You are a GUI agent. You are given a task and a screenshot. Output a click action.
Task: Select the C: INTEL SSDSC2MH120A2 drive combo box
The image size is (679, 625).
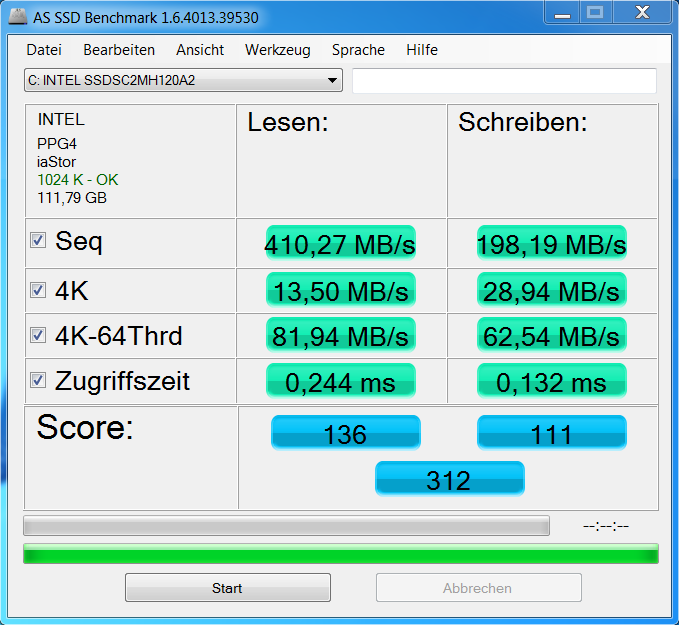coord(183,80)
